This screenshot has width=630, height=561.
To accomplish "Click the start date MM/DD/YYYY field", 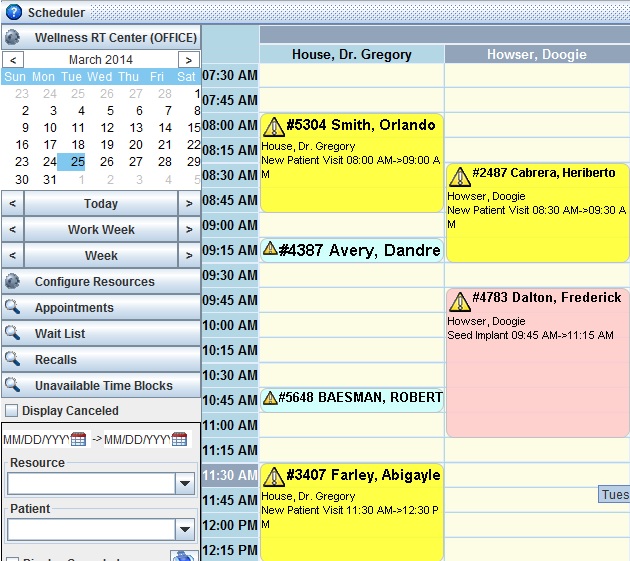I will [37, 439].
